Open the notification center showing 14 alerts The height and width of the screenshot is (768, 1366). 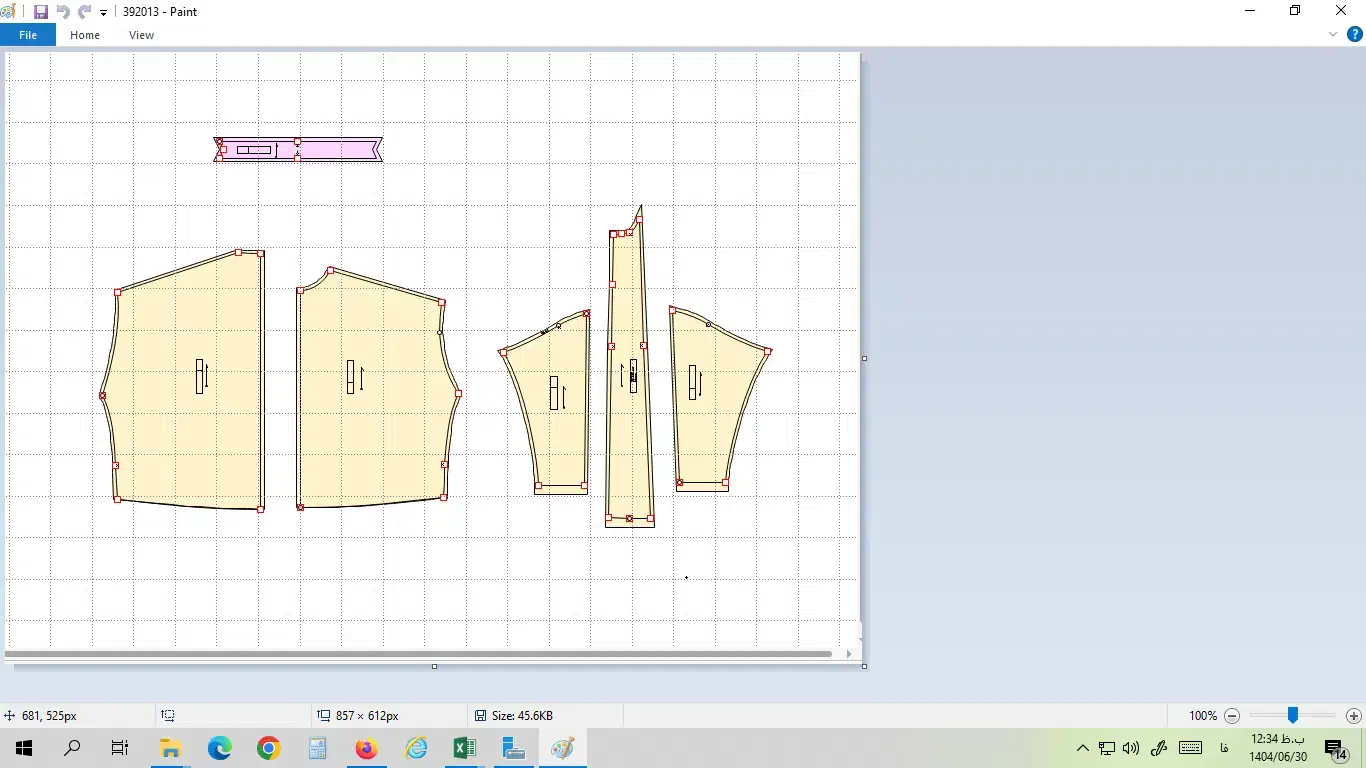point(1335,748)
